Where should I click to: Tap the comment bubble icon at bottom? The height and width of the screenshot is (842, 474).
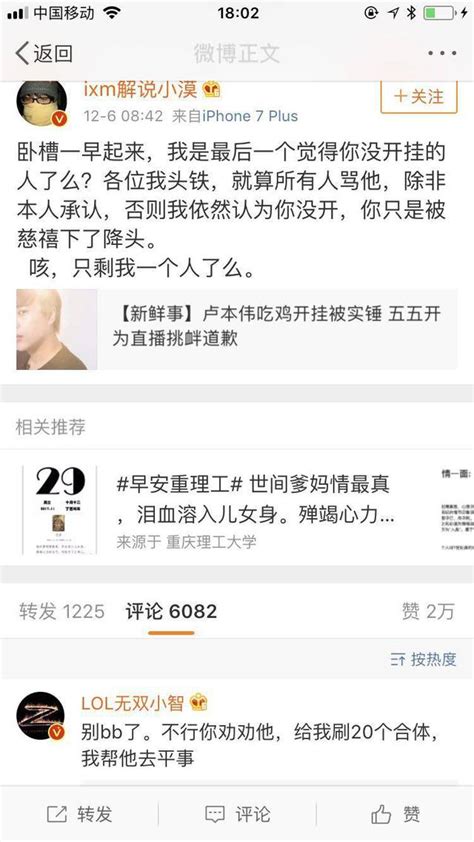[215, 814]
